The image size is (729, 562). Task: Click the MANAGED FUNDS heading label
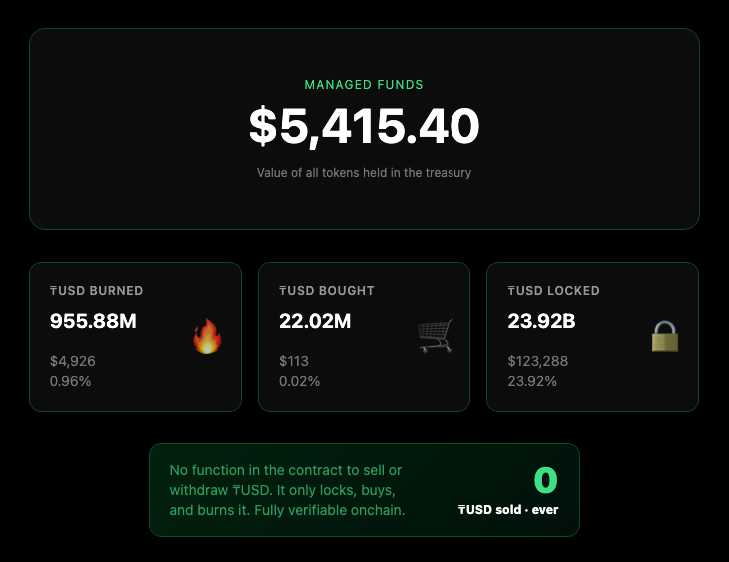(364, 86)
